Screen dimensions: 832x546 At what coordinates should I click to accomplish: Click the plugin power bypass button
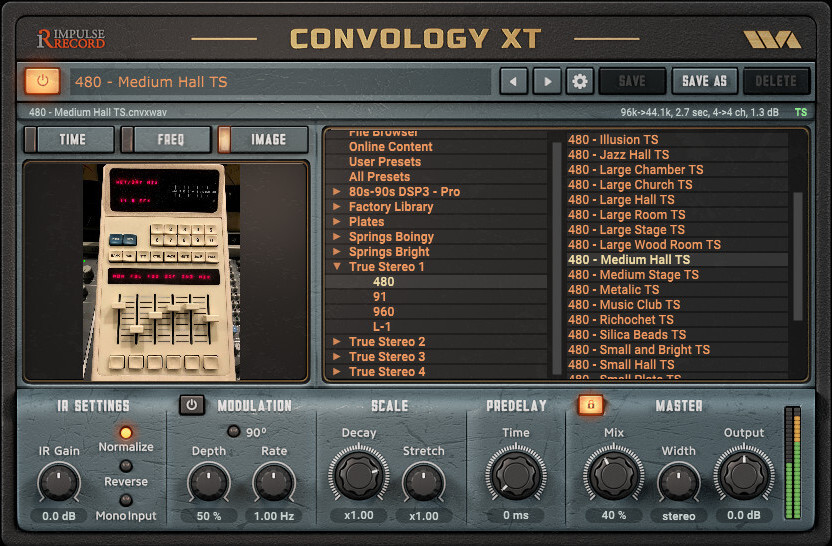(42, 81)
